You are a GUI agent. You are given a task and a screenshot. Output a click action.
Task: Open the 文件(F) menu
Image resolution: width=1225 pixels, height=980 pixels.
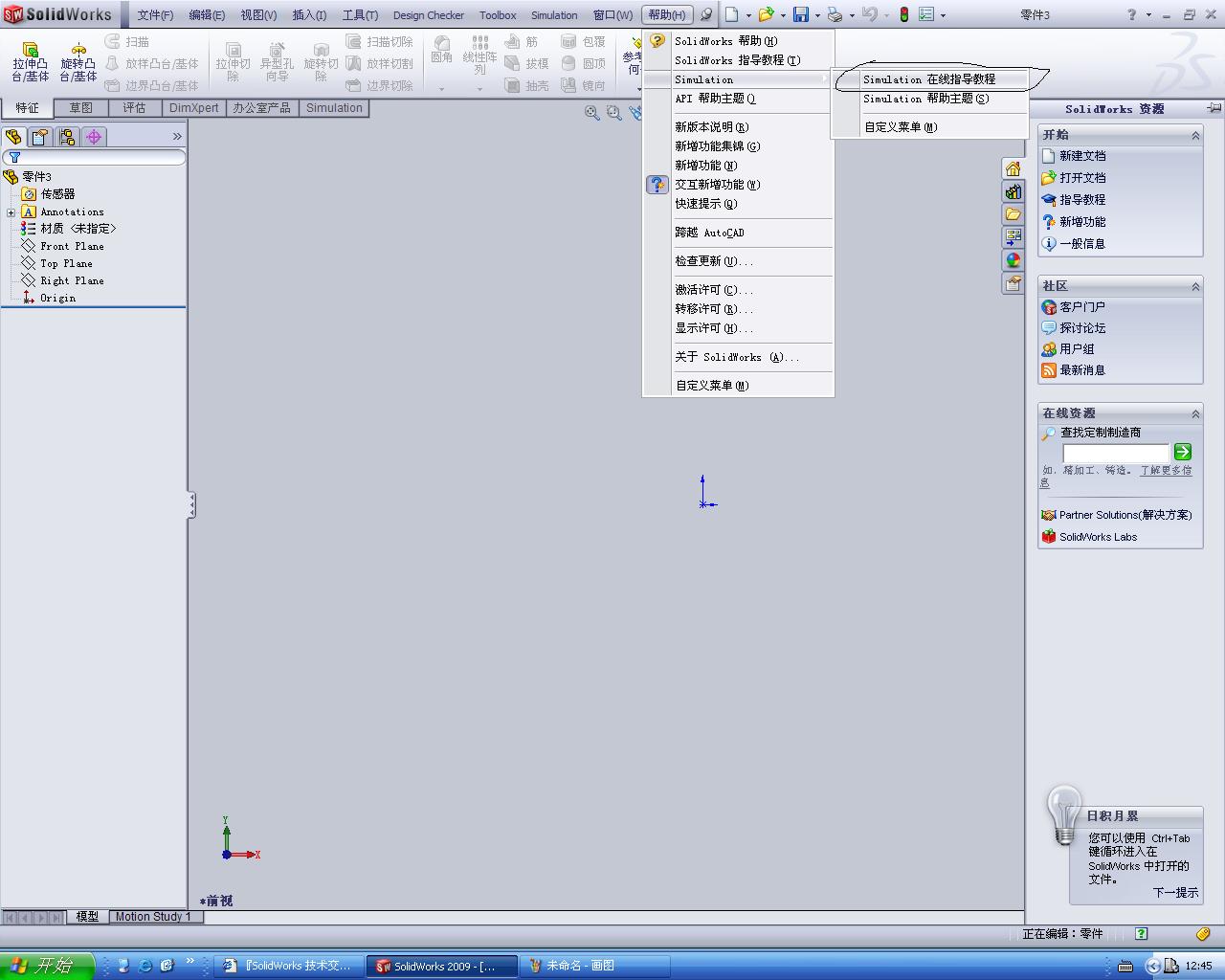tap(155, 14)
